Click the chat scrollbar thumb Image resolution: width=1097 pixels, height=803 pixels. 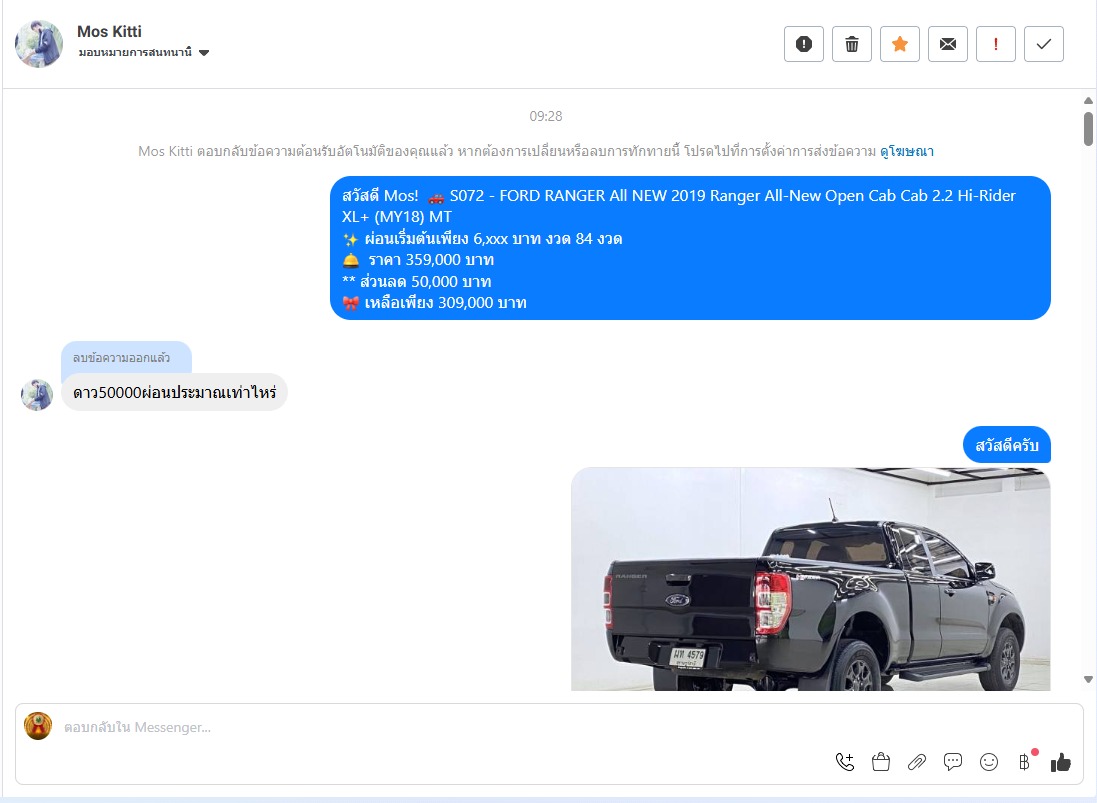click(1088, 129)
